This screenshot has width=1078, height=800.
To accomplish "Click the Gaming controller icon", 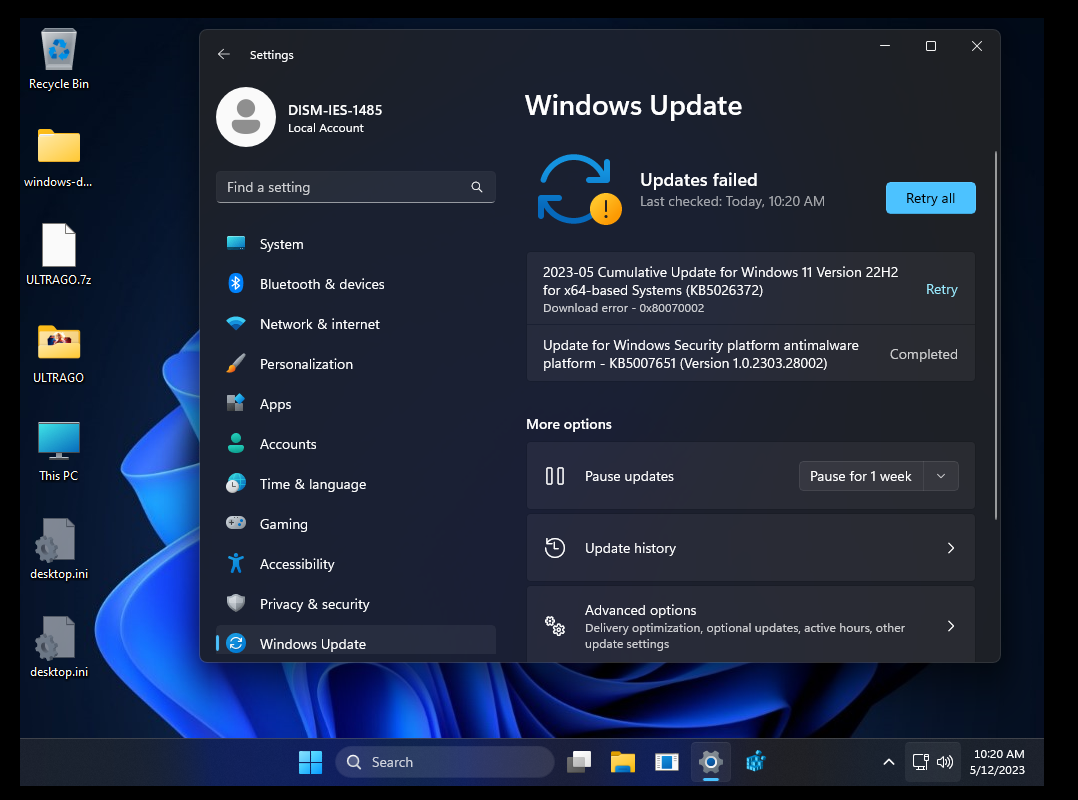I will [x=236, y=523].
